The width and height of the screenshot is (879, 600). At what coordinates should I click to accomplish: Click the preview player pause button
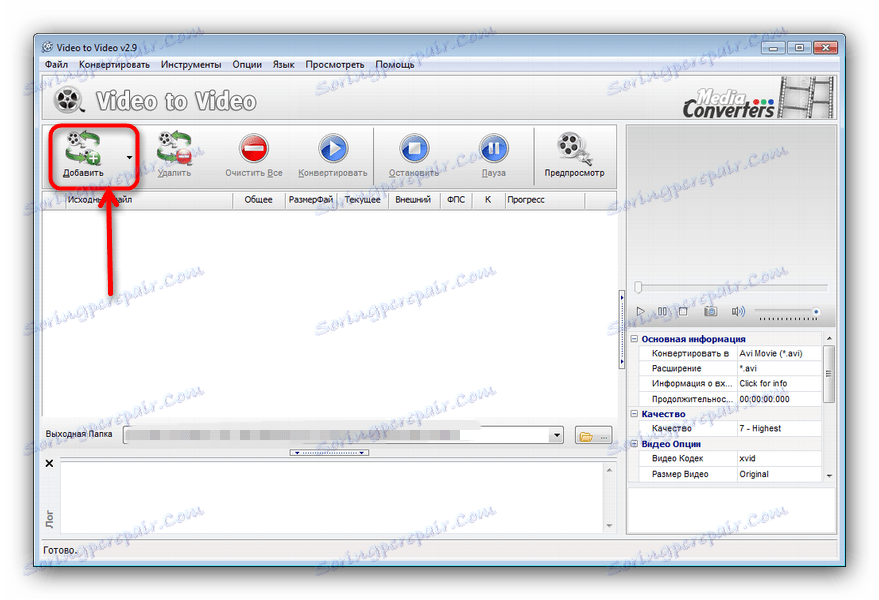(x=662, y=311)
